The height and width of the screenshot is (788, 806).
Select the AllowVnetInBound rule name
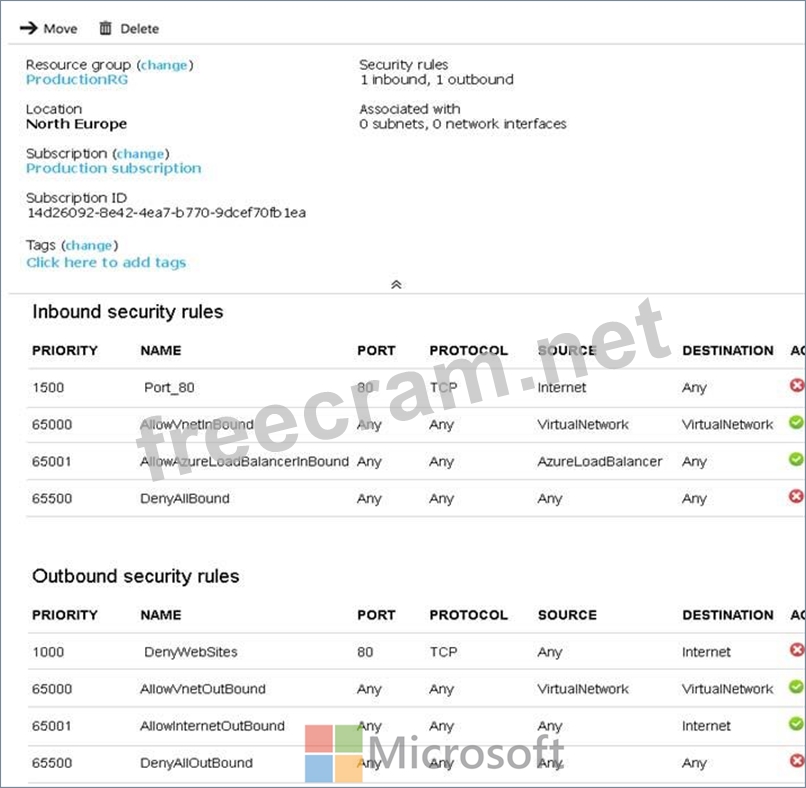tap(197, 425)
